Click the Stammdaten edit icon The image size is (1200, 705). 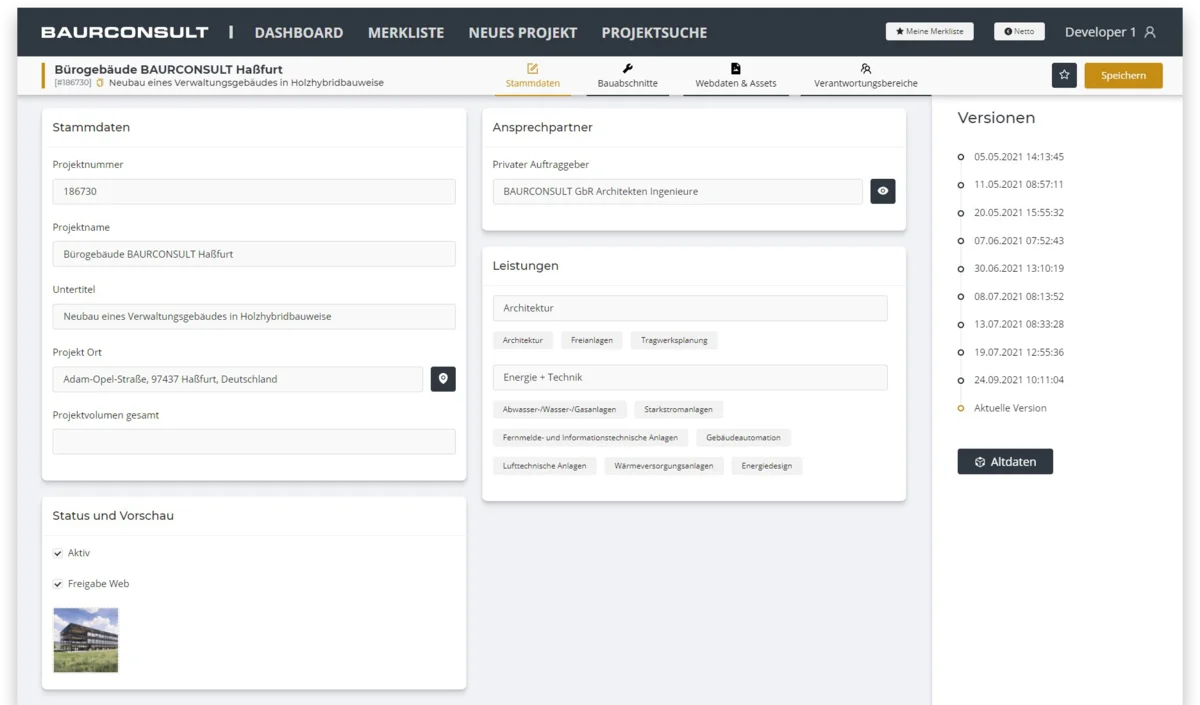(x=533, y=68)
